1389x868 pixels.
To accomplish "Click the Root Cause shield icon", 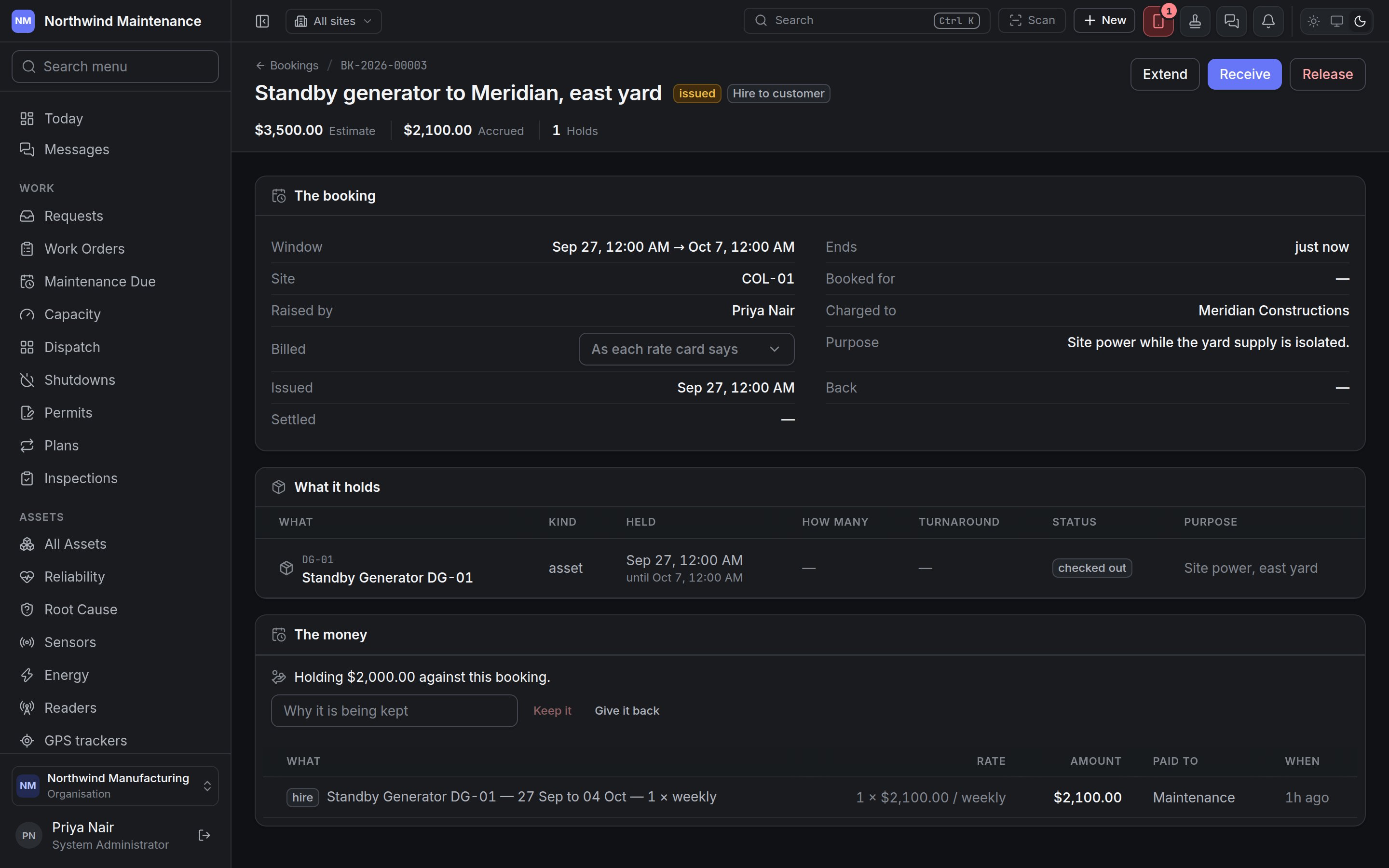I will point(27,610).
